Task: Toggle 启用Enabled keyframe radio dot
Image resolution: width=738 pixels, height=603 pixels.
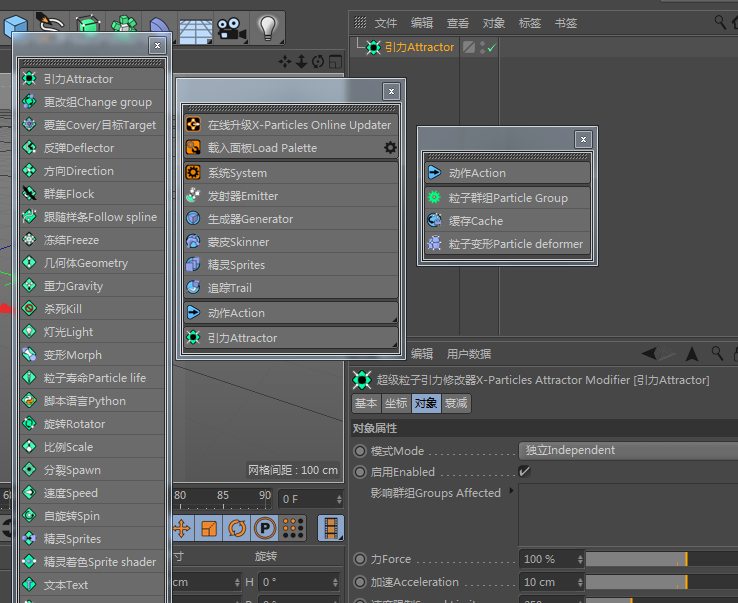Action: (360, 472)
